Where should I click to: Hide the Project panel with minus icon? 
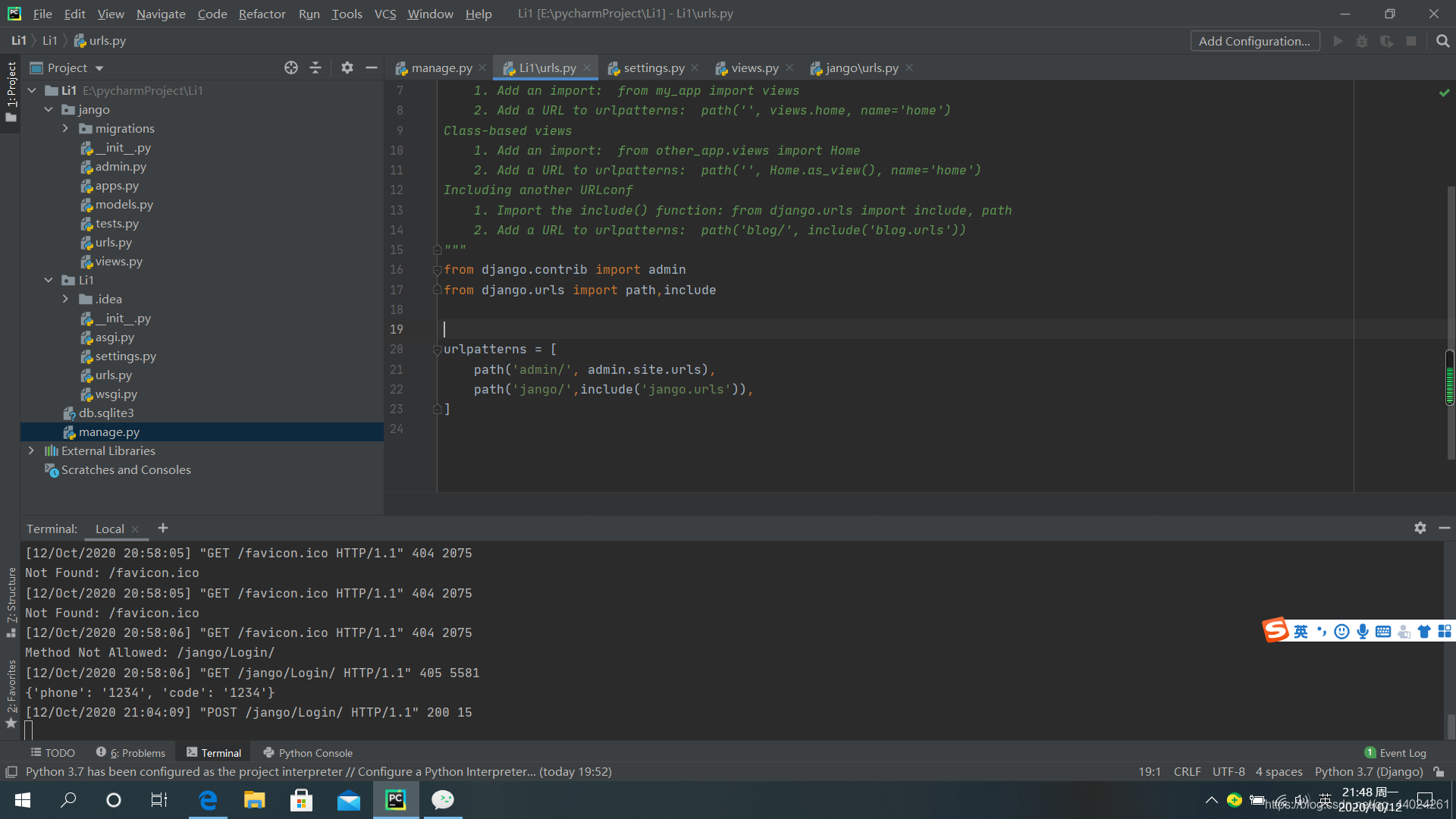point(372,68)
